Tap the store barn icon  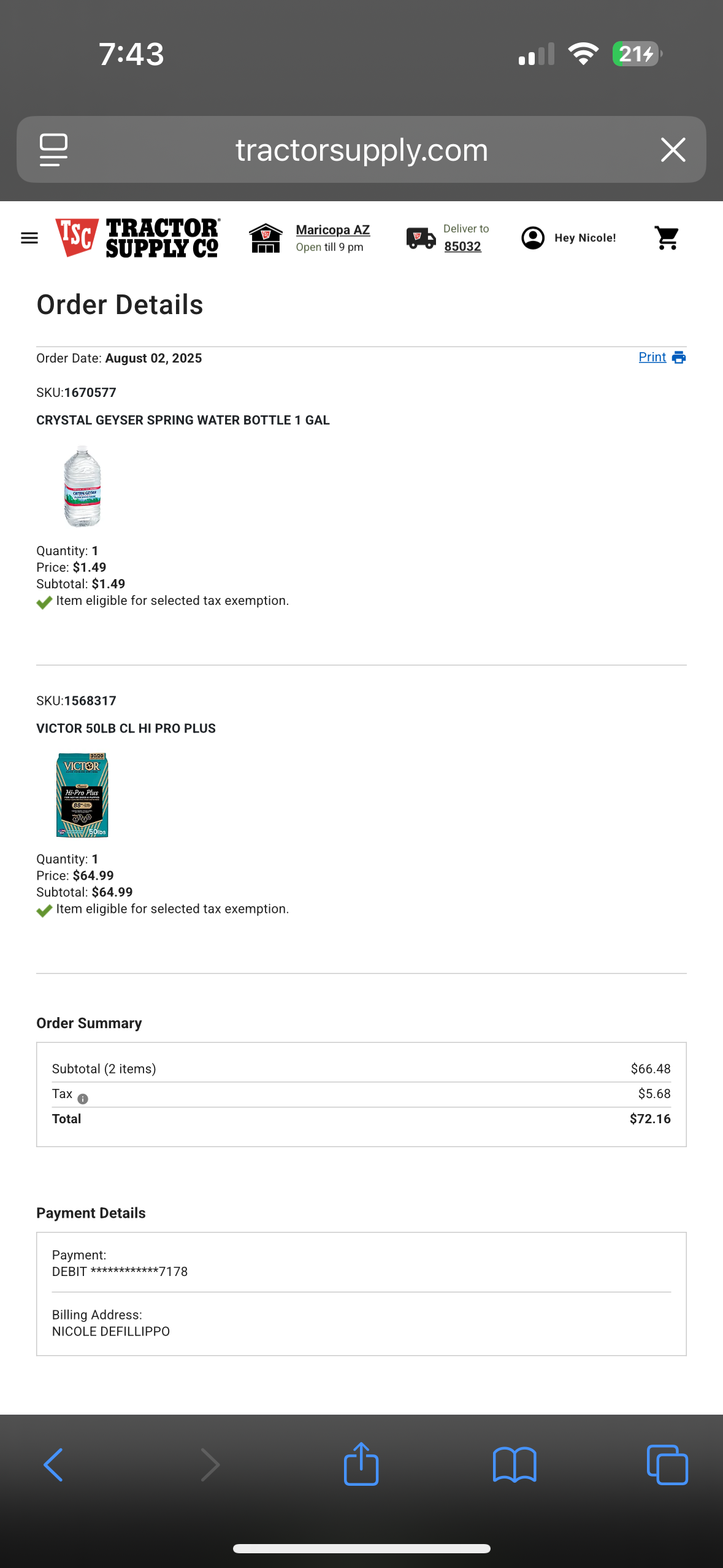266,238
